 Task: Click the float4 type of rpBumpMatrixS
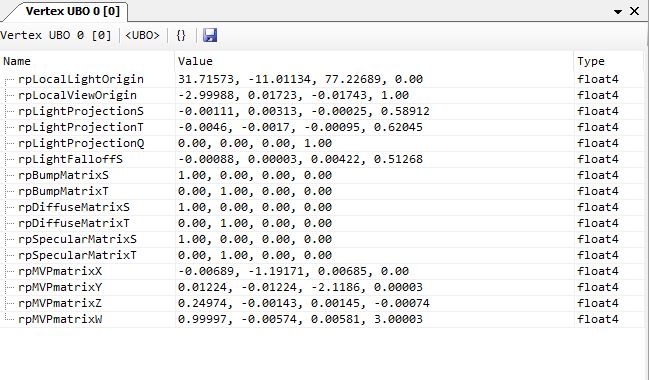[598, 175]
